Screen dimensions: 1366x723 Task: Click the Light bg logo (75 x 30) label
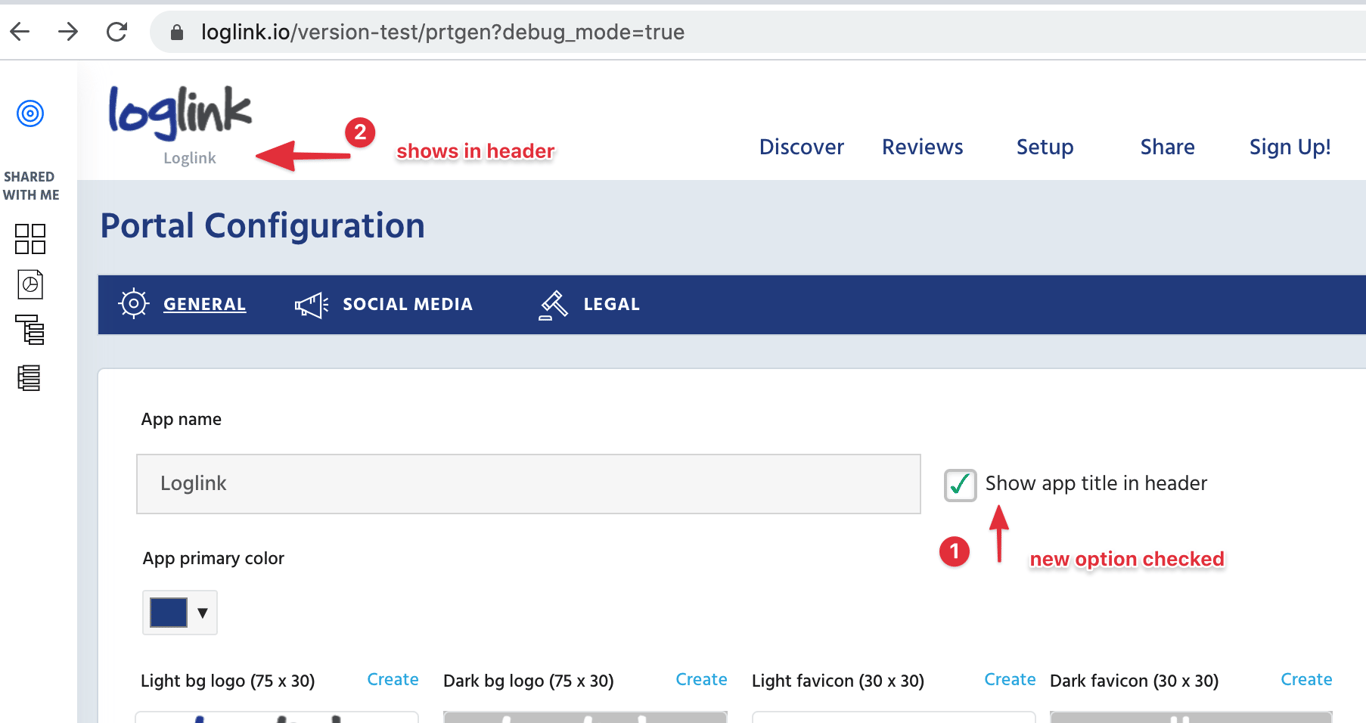tap(228, 681)
